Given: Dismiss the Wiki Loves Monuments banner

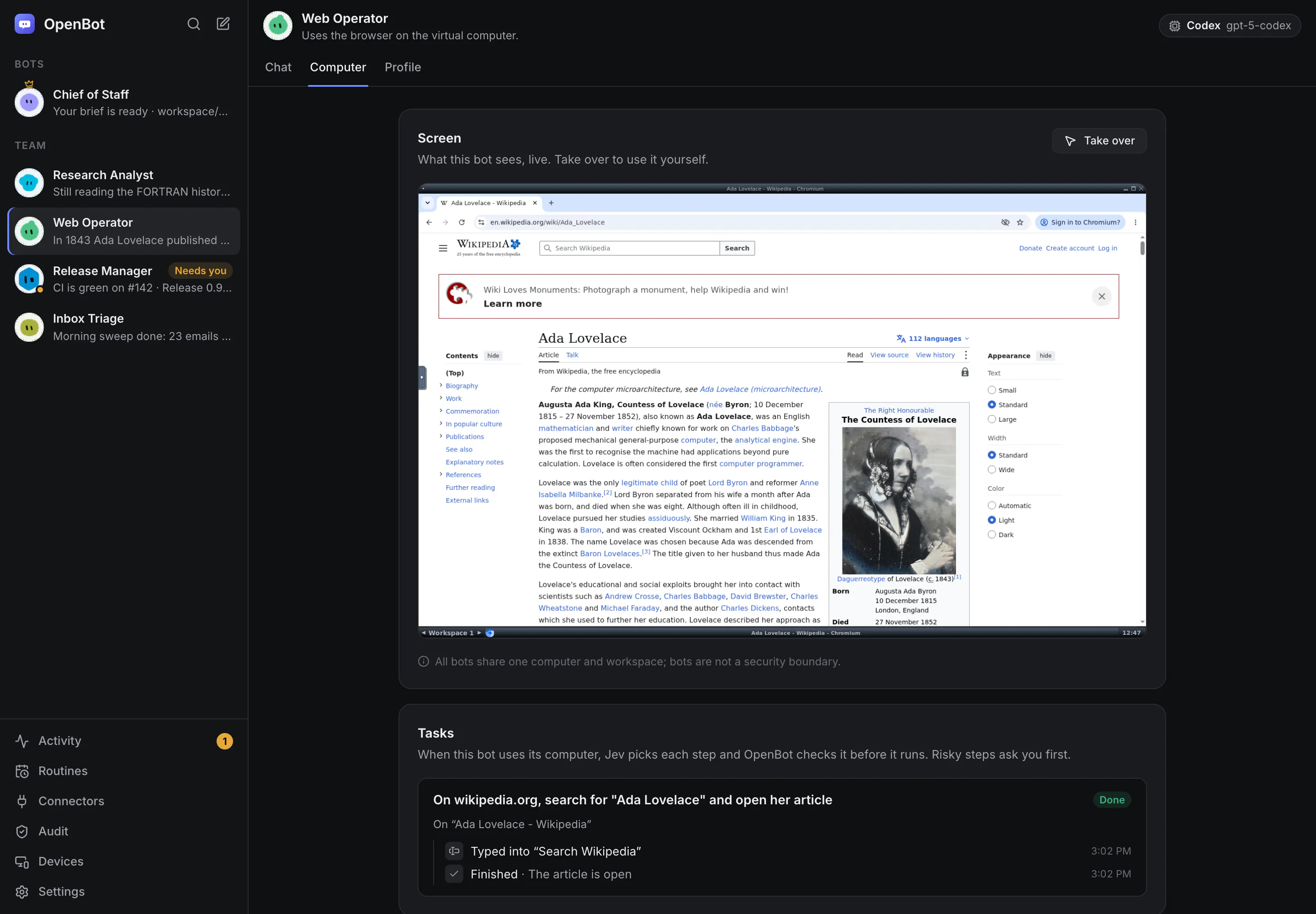Looking at the screenshot, I should tap(1101, 296).
